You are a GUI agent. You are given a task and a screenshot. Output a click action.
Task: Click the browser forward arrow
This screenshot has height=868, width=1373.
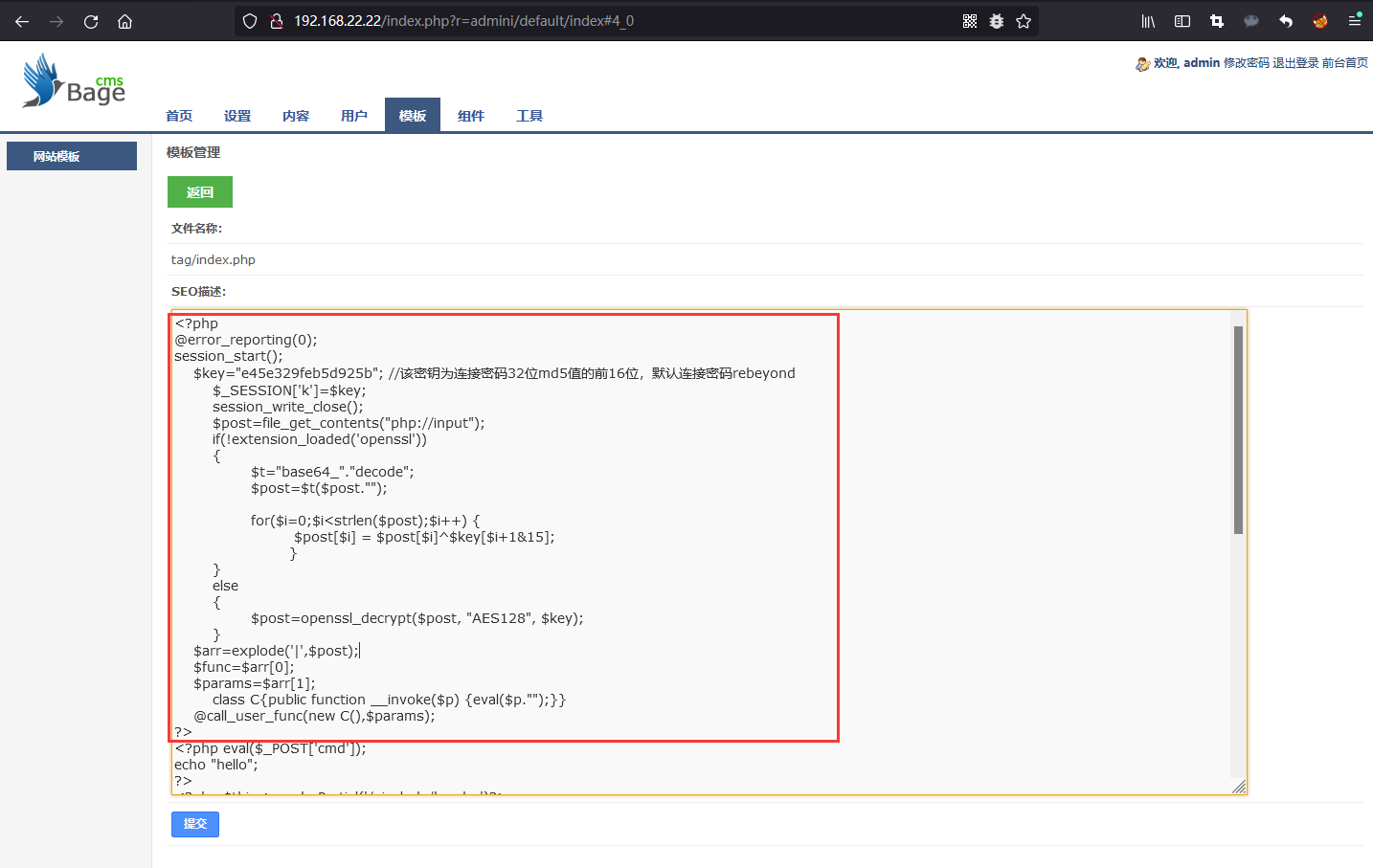(x=56, y=21)
